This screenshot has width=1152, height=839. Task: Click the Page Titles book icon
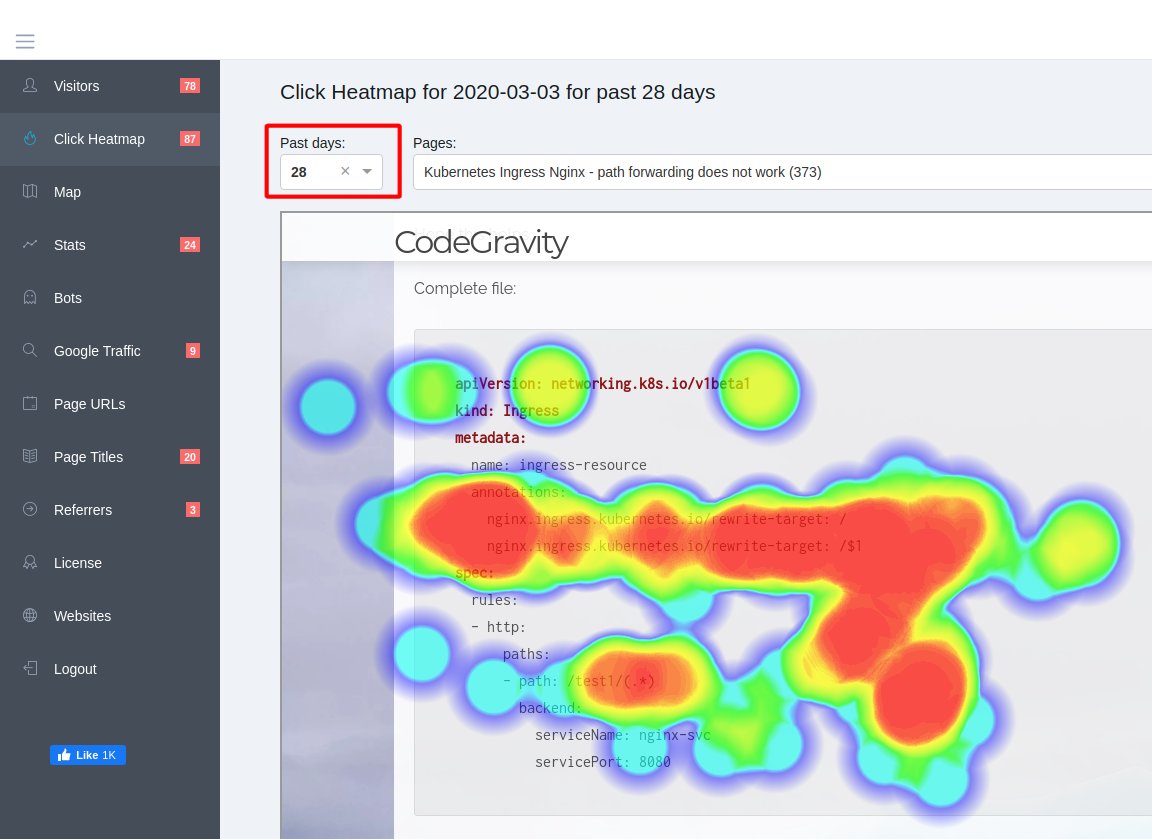coord(30,455)
